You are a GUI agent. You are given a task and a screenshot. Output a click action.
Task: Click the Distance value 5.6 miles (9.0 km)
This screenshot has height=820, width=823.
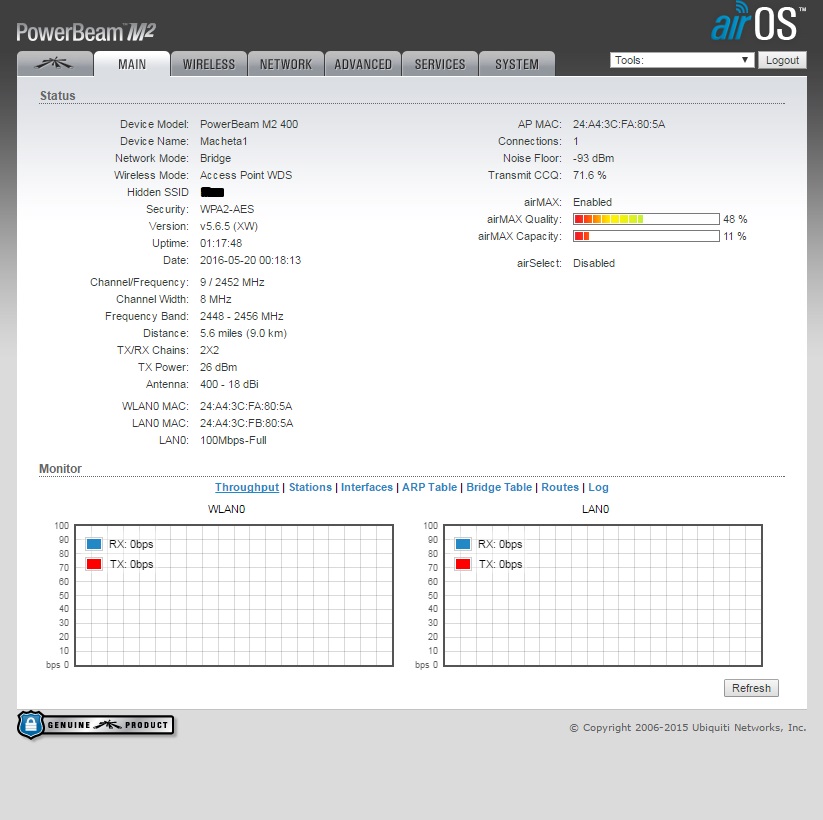[x=244, y=333]
